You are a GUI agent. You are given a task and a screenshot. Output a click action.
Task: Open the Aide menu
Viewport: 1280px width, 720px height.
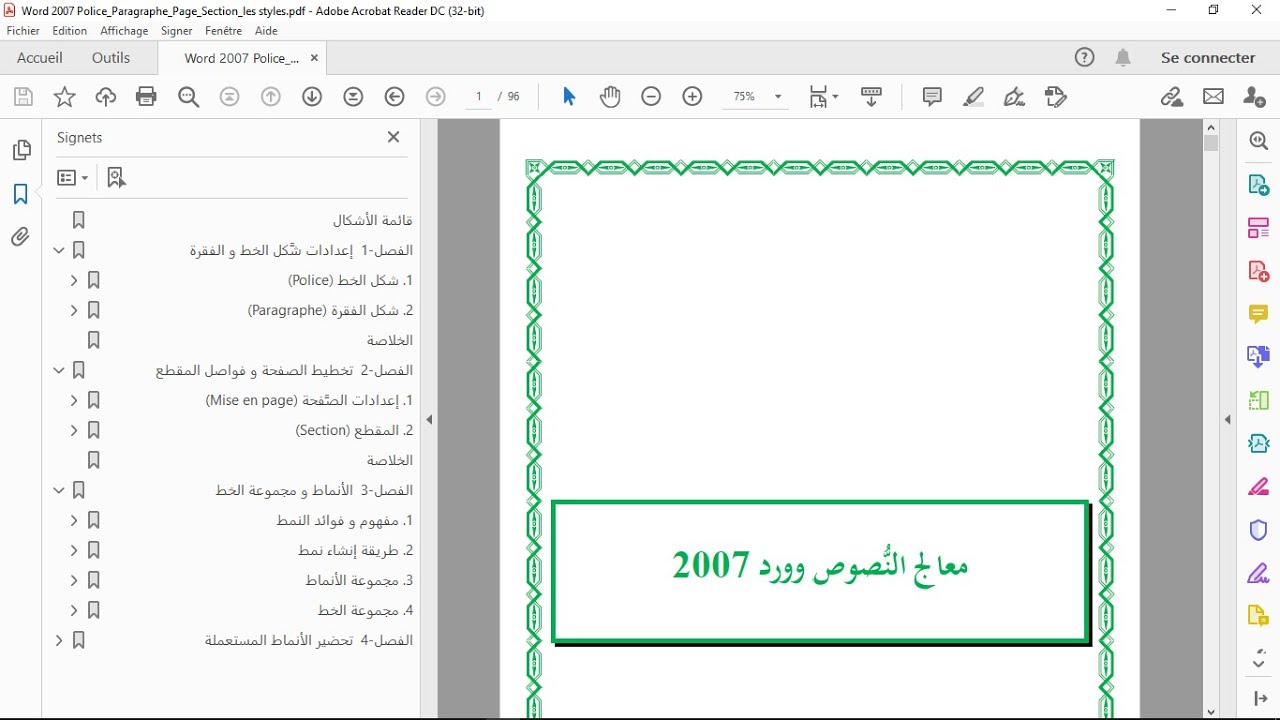(x=266, y=31)
